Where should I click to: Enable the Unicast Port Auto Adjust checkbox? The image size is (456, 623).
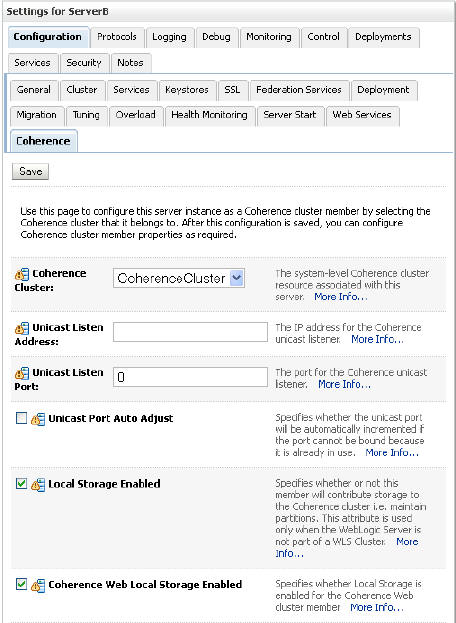click(x=21, y=418)
